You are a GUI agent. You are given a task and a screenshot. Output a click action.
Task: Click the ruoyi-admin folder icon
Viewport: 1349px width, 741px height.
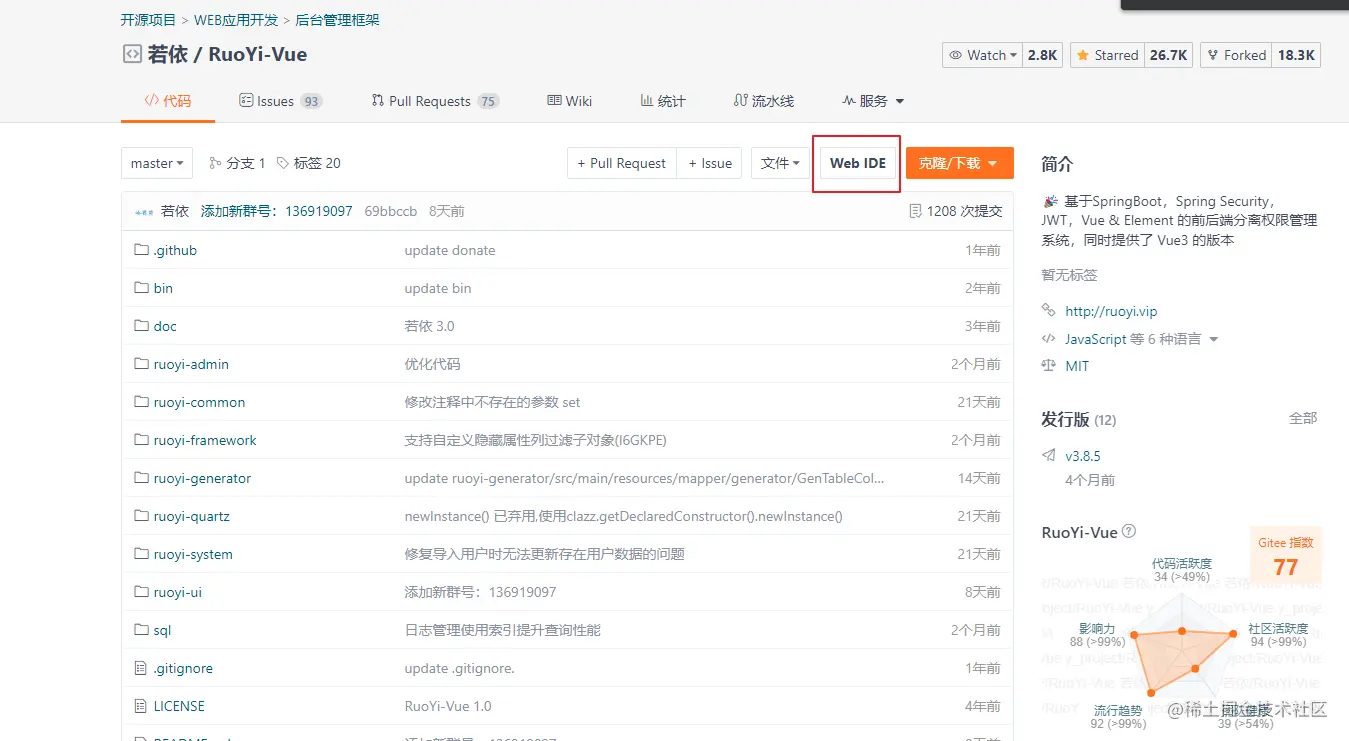(x=141, y=364)
